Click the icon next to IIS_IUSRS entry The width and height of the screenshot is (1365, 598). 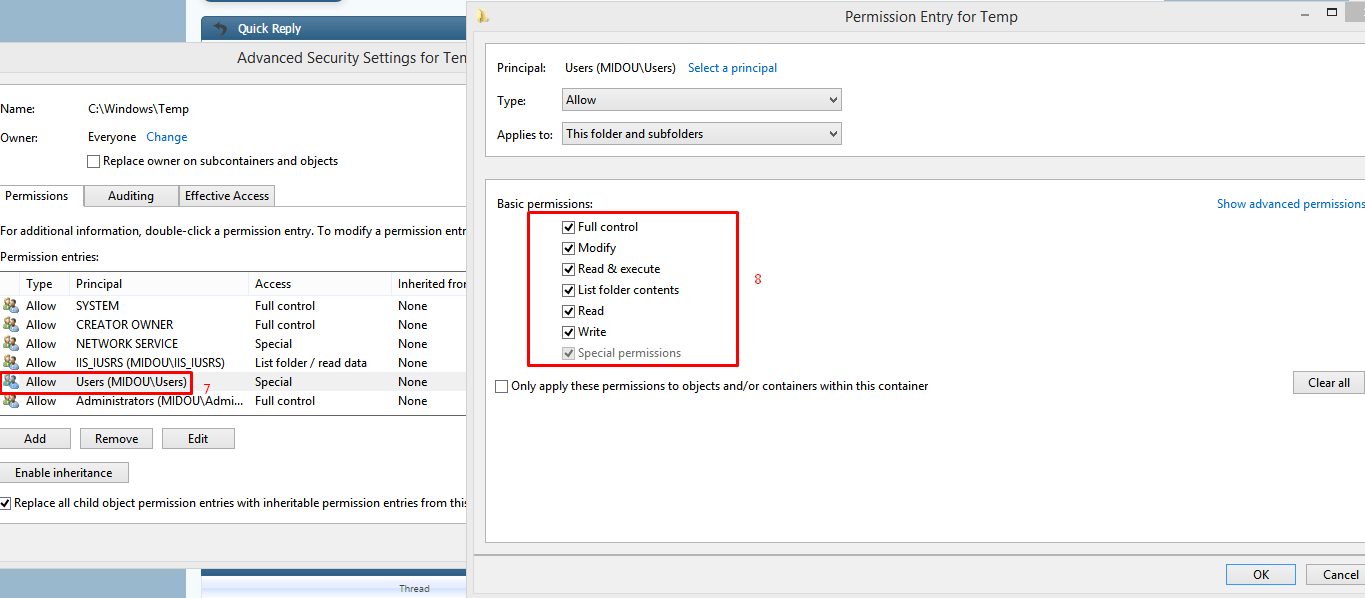click(x=11, y=363)
